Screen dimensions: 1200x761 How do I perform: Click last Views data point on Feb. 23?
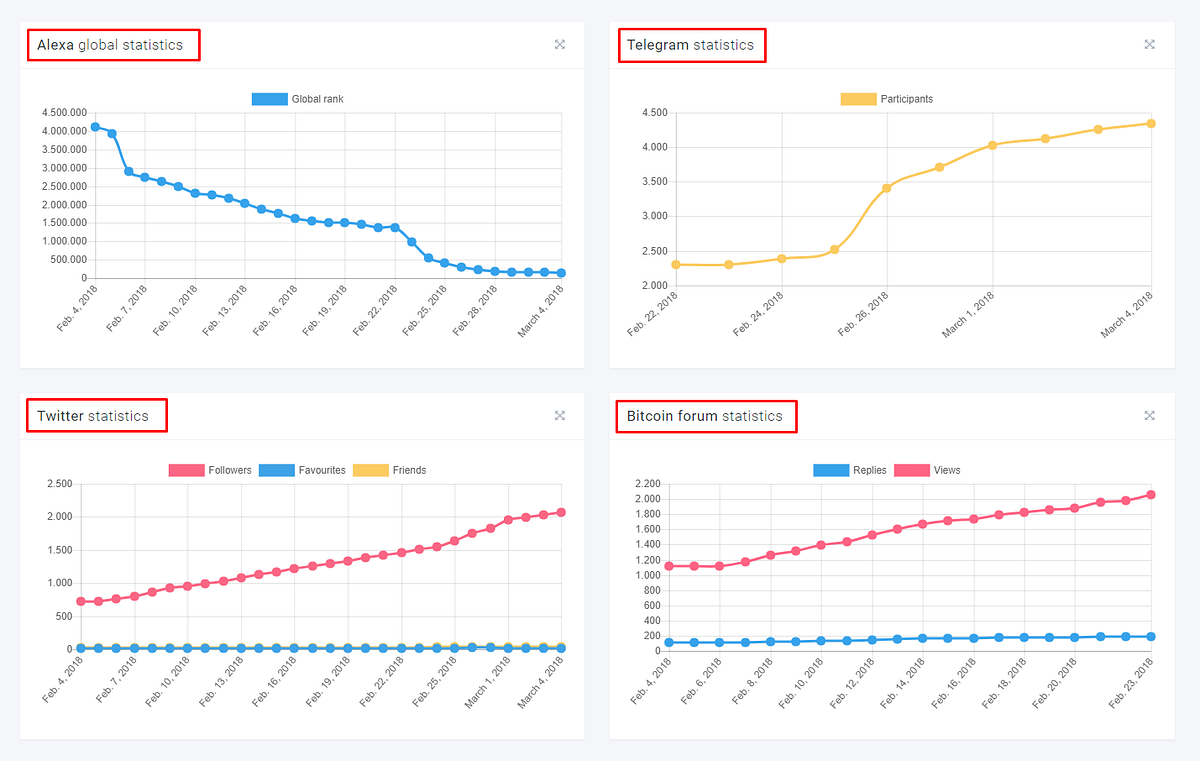[x=1151, y=495]
